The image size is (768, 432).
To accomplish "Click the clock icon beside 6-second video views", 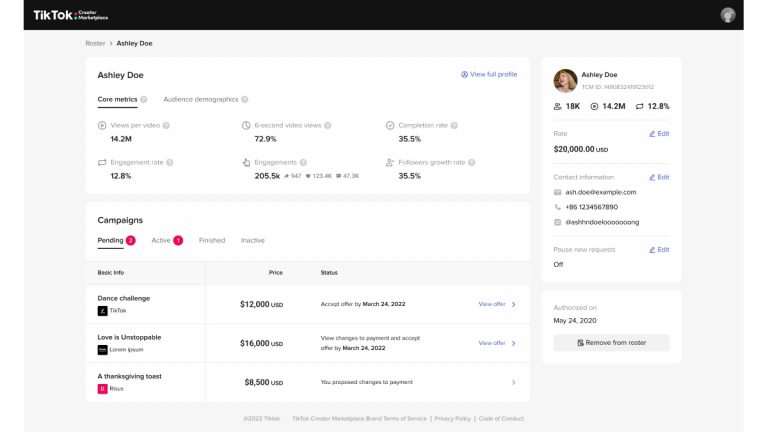I will point(246,125).
